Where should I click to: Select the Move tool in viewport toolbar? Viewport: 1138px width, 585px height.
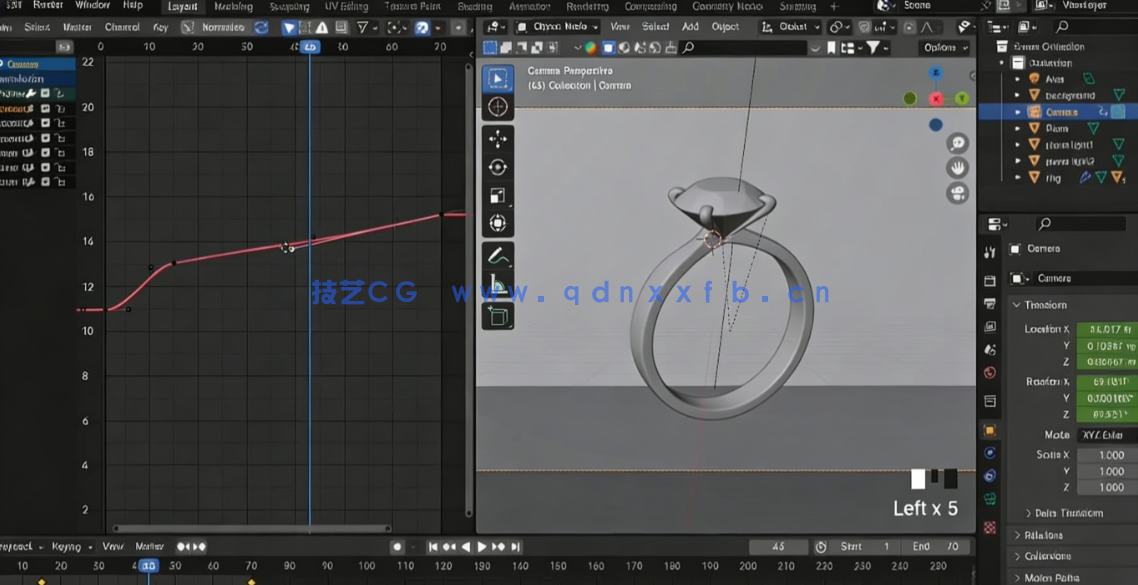(x=497, y=138)
